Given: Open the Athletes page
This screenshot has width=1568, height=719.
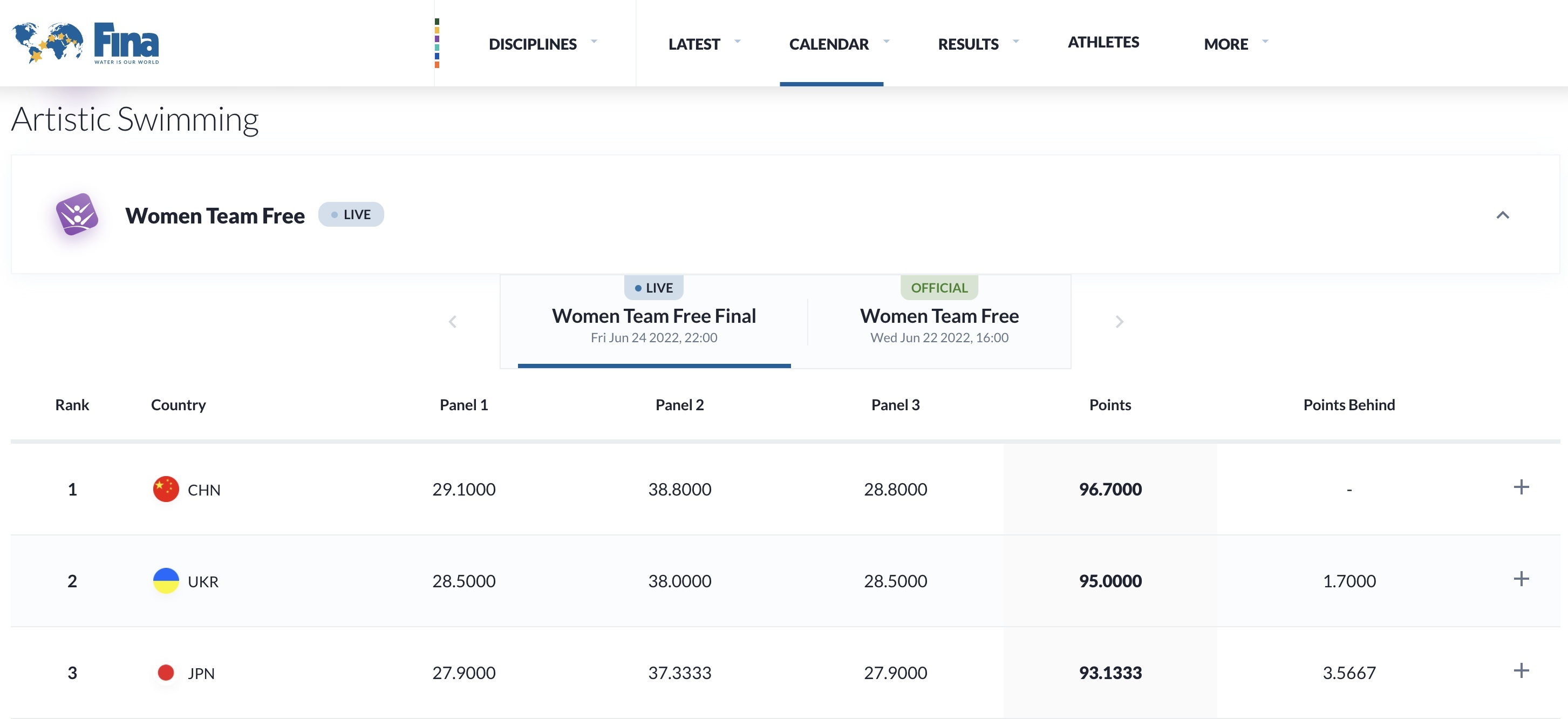Looking at the screenshot, I should click(x=1103, y=42).
